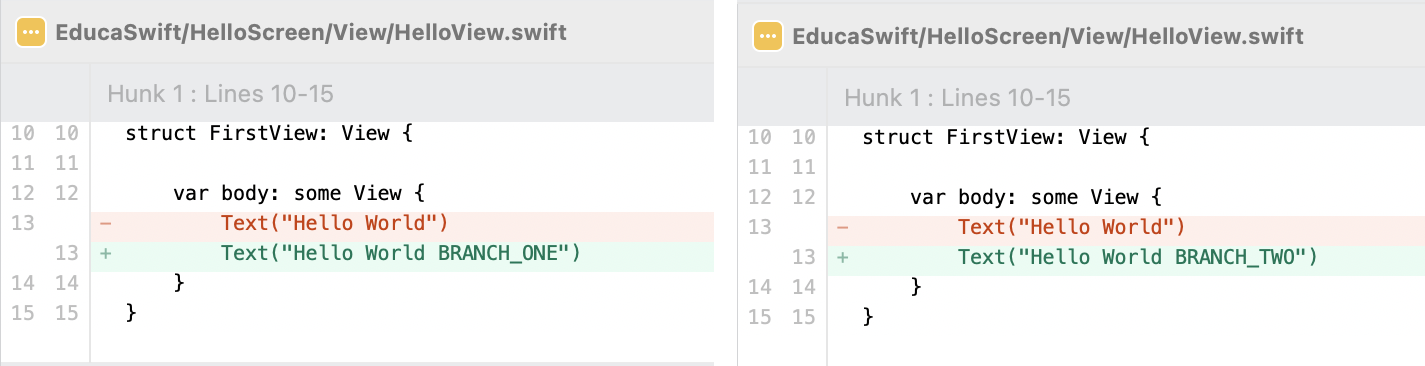Click the var body line in the left diff

click(x=402, y=193)
